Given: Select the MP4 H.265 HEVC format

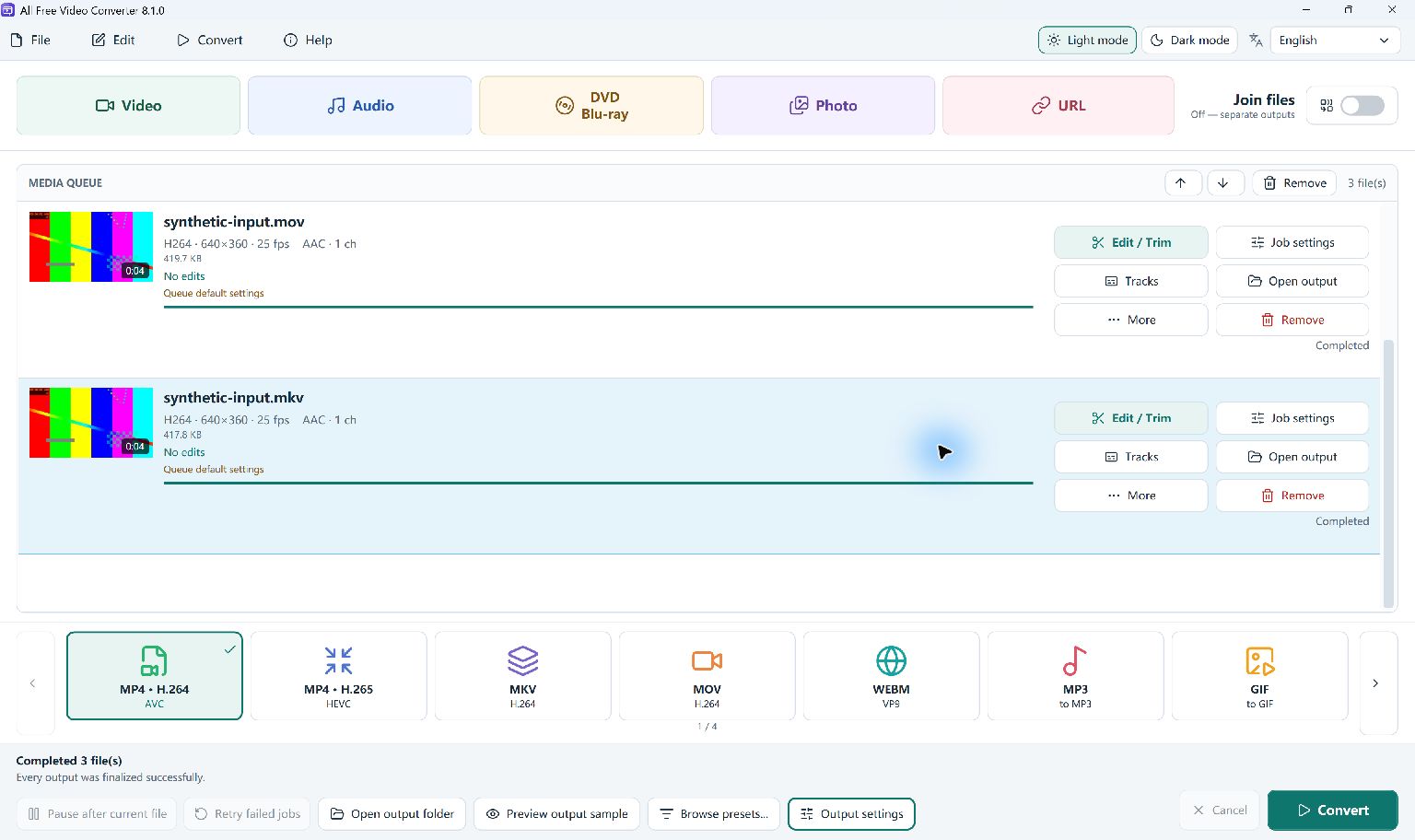Looking at the screenshot, I should 338,675.
